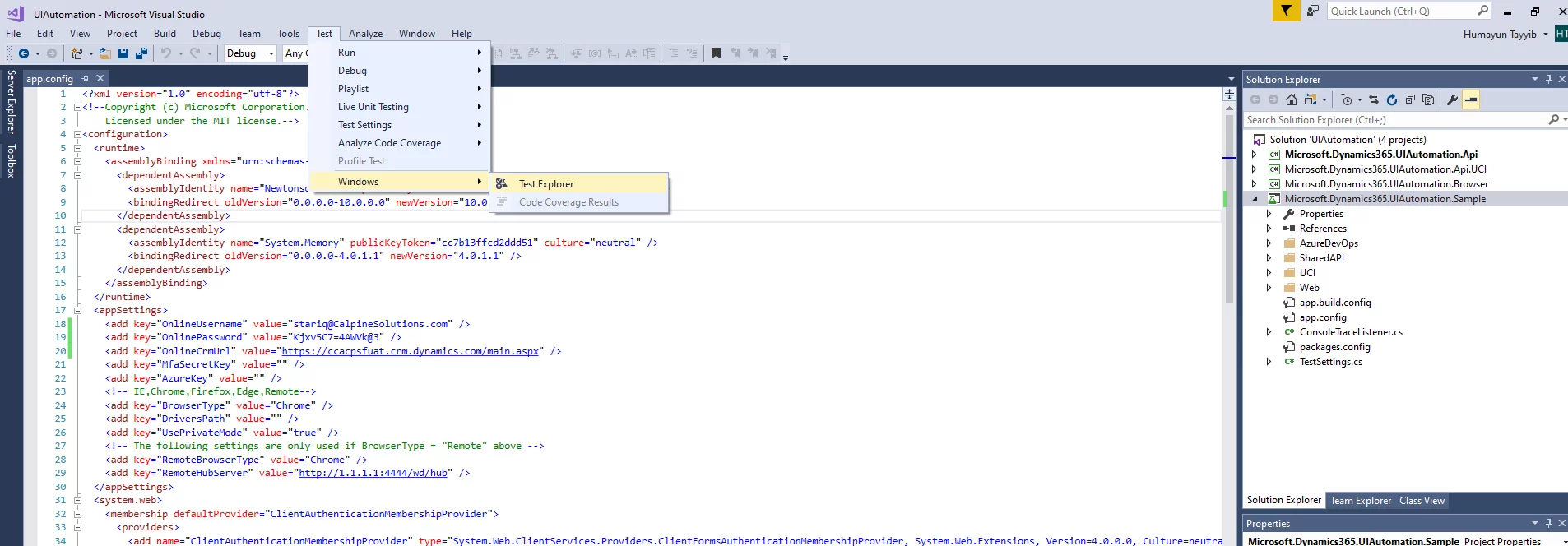The image size is (1568, 546).
Task: Collapse the Microsoft.Dynamics365.UIAutomation.Sample project node
Action: [x=1255, y=199]
